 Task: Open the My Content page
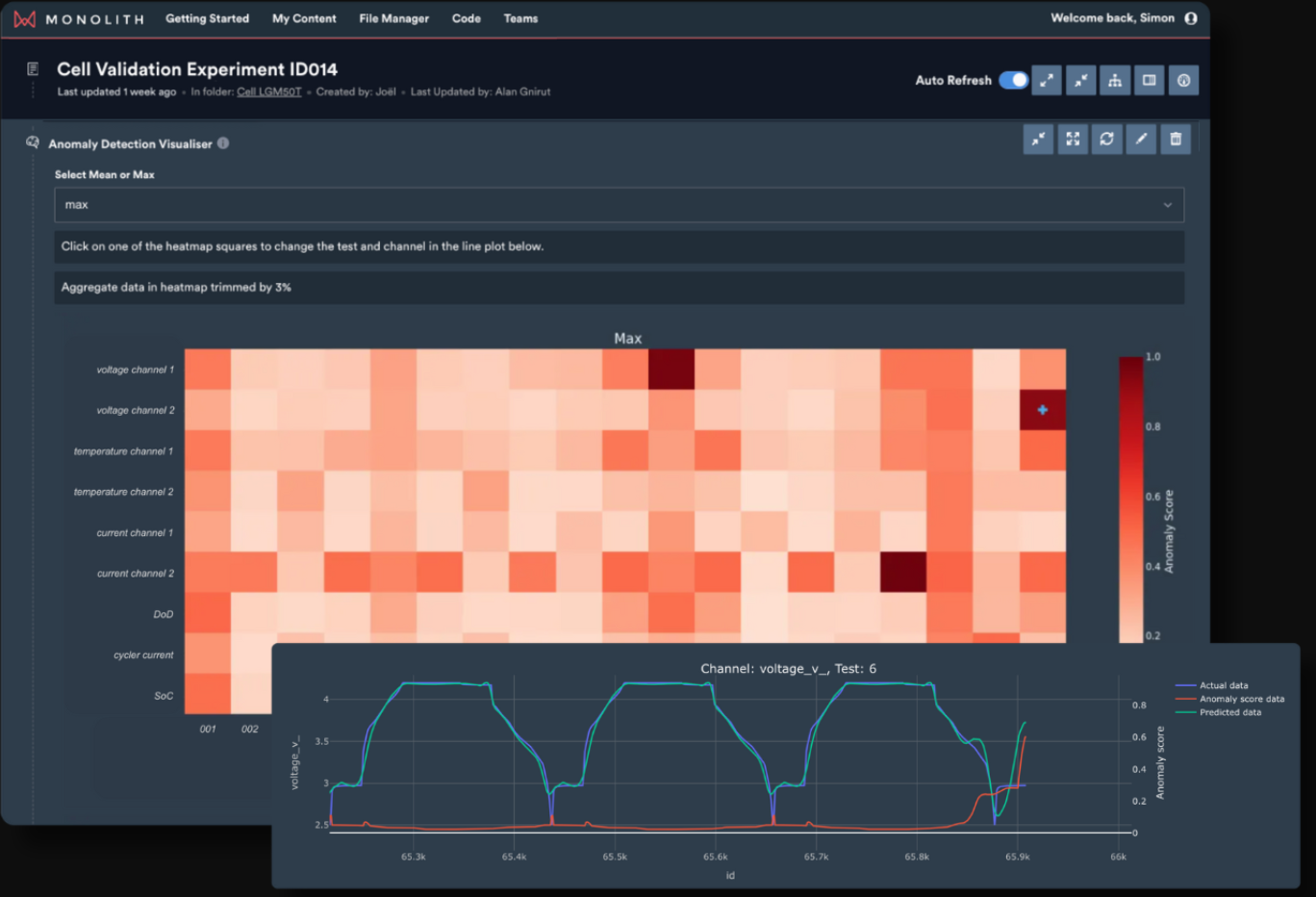tap(304, 18)
